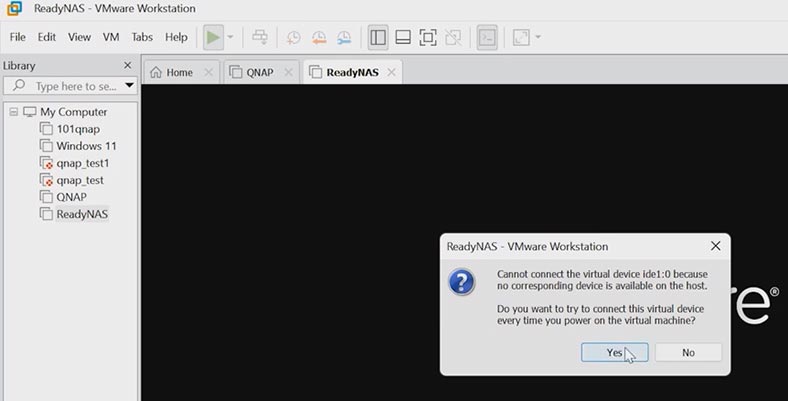Open the View menu
Image resolution: width=788 pixels, height=401 pixels.
click(x=79, y=37)
